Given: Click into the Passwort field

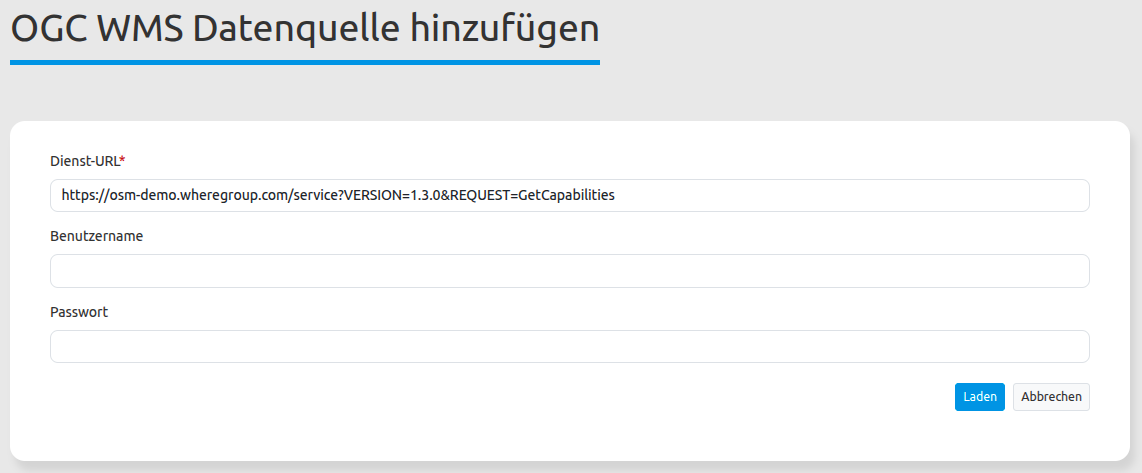Looking at the screenshot, I should [x=569, y=347].
